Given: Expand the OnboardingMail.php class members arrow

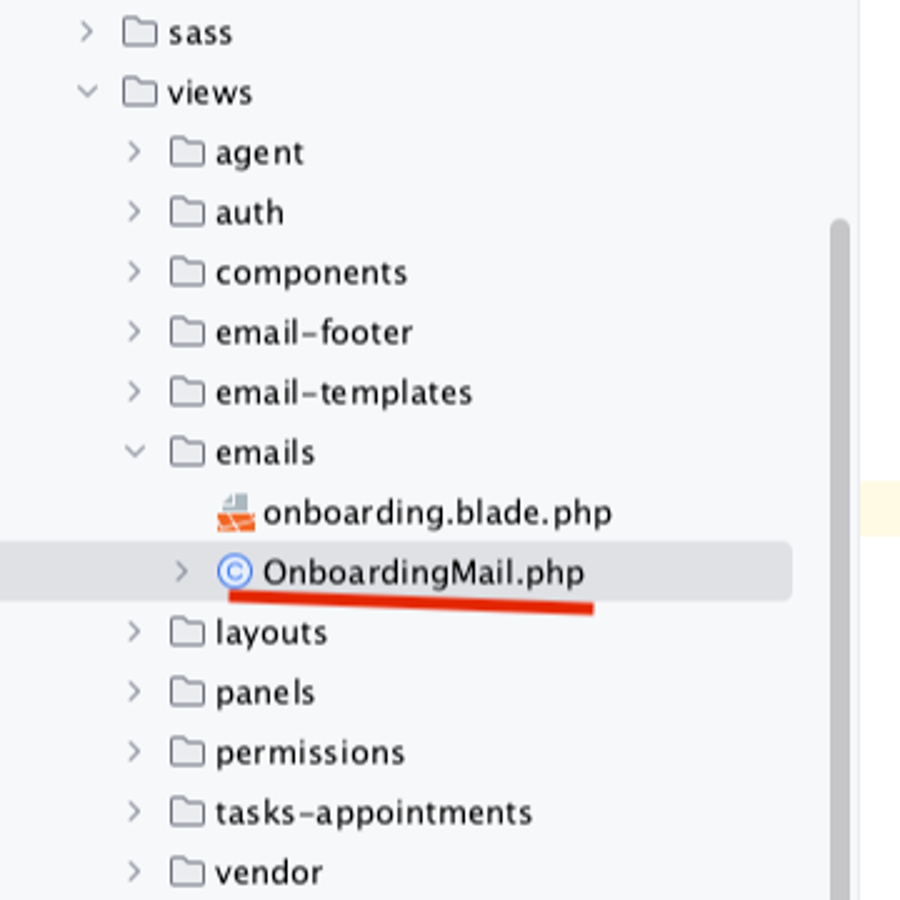Looking at the screenshot, I should point(181,572).
